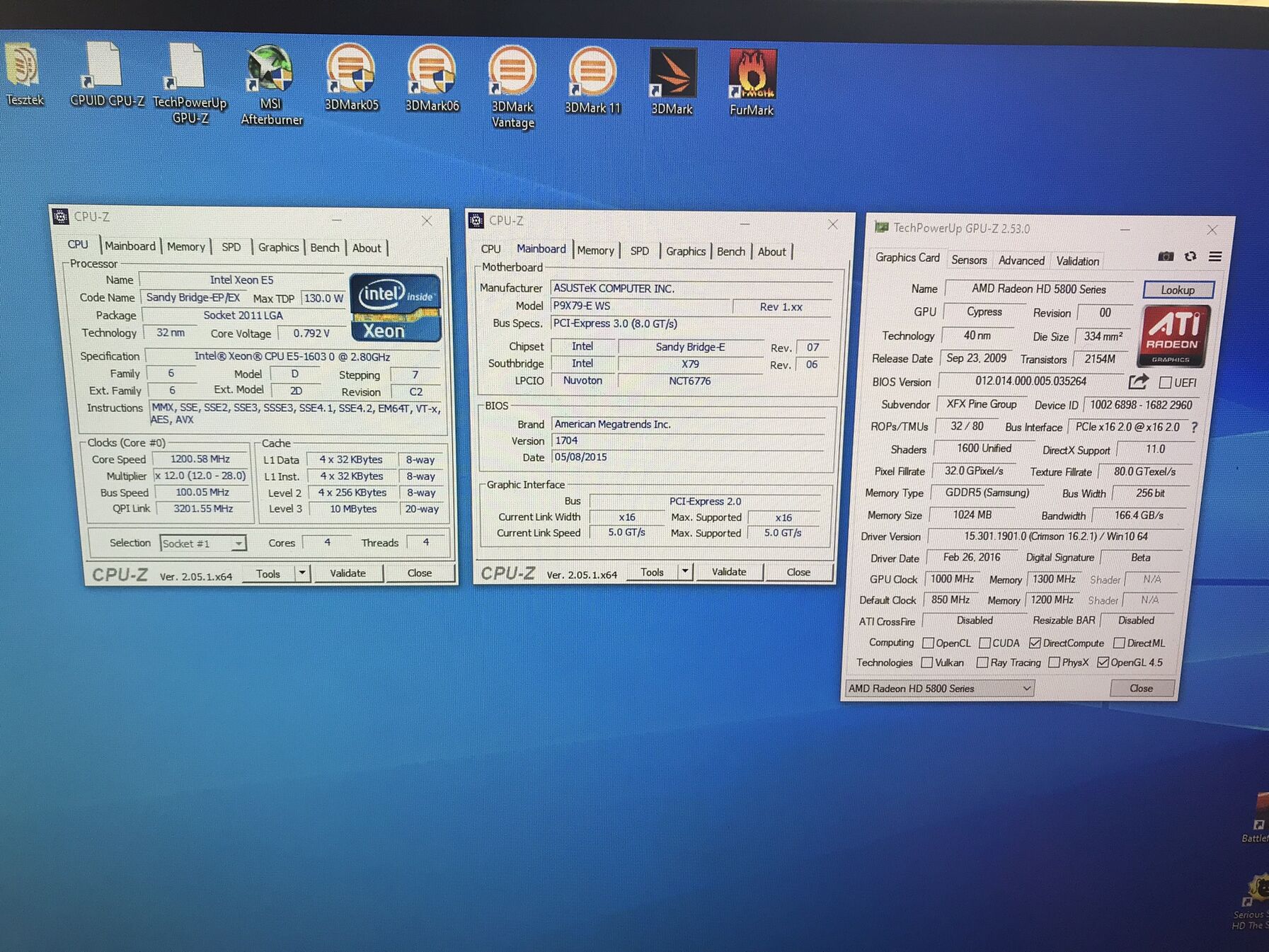Click the Memory Type GDDR5 (Samsung) field

coord(987,493)
